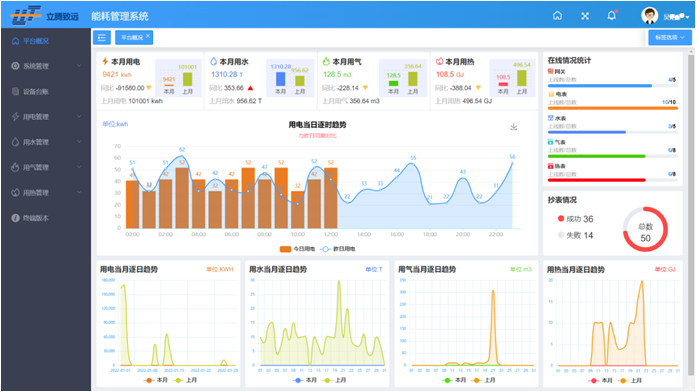Image resolution: width=696 pixels, height=392 pixels.
Task: Click the water drop icon beside 本月用水
Action: [214, 61]
